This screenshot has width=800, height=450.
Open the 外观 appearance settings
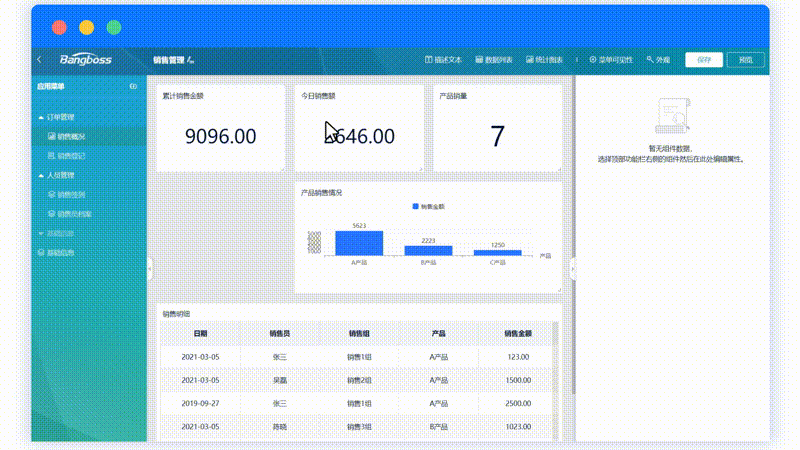[658, 60]
